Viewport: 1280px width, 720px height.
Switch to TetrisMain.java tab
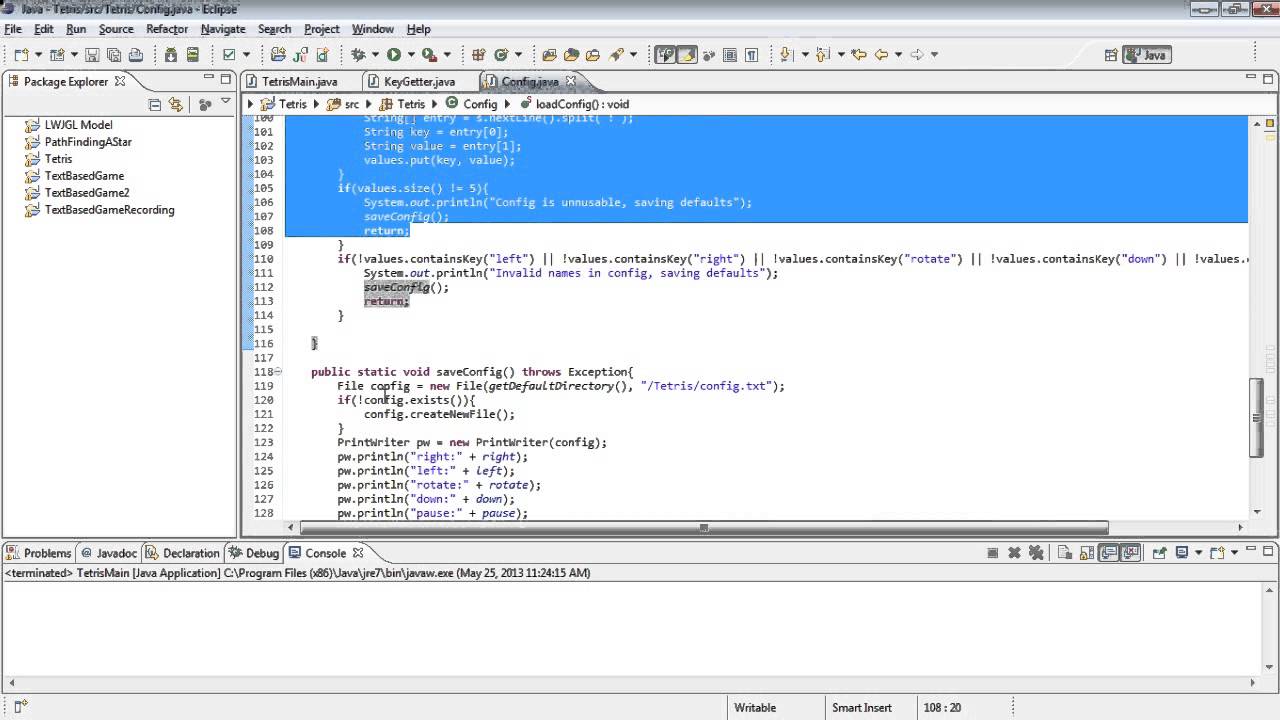click(x=298, y=82)
